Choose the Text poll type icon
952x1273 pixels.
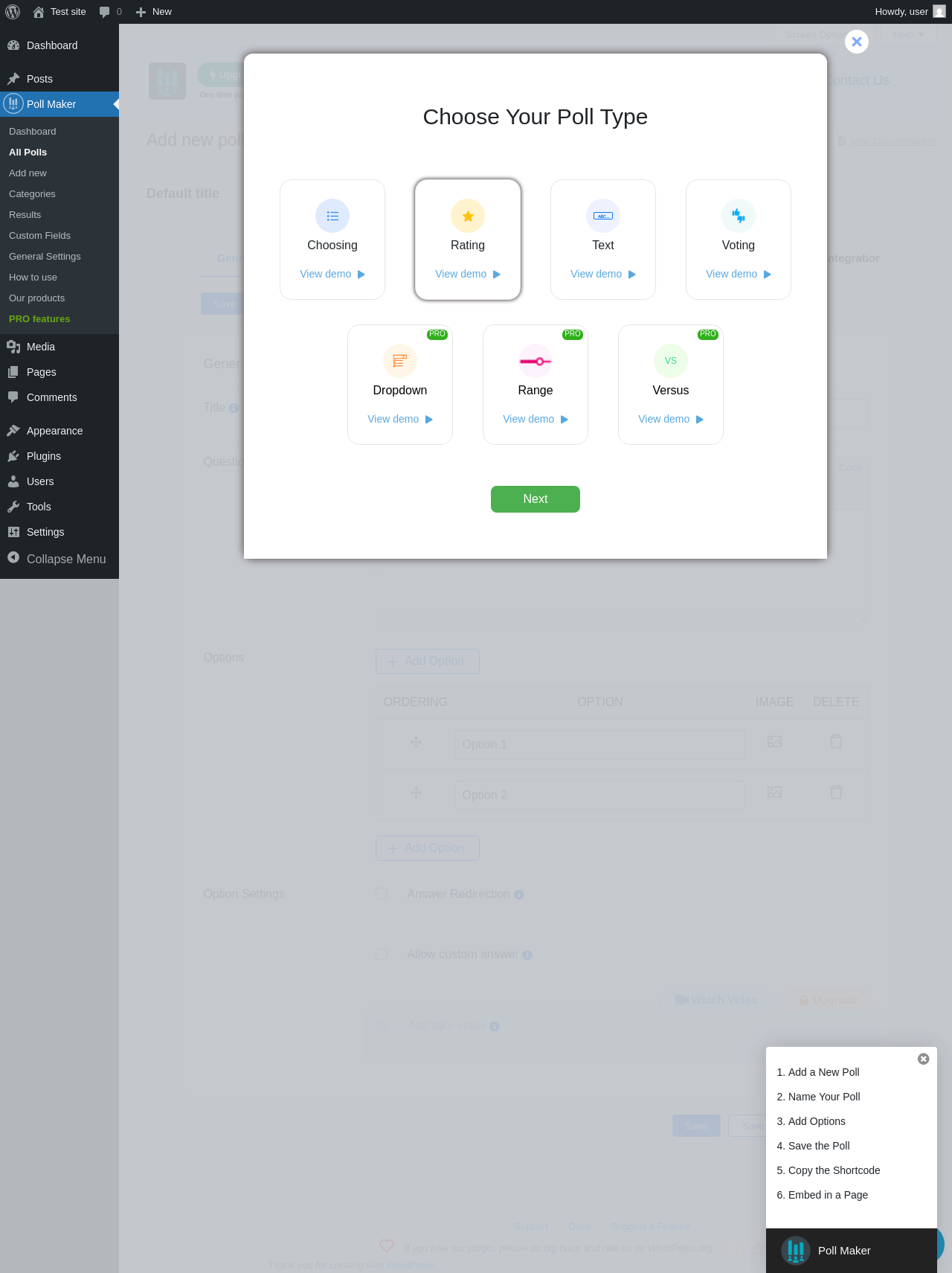coord(603,216)
